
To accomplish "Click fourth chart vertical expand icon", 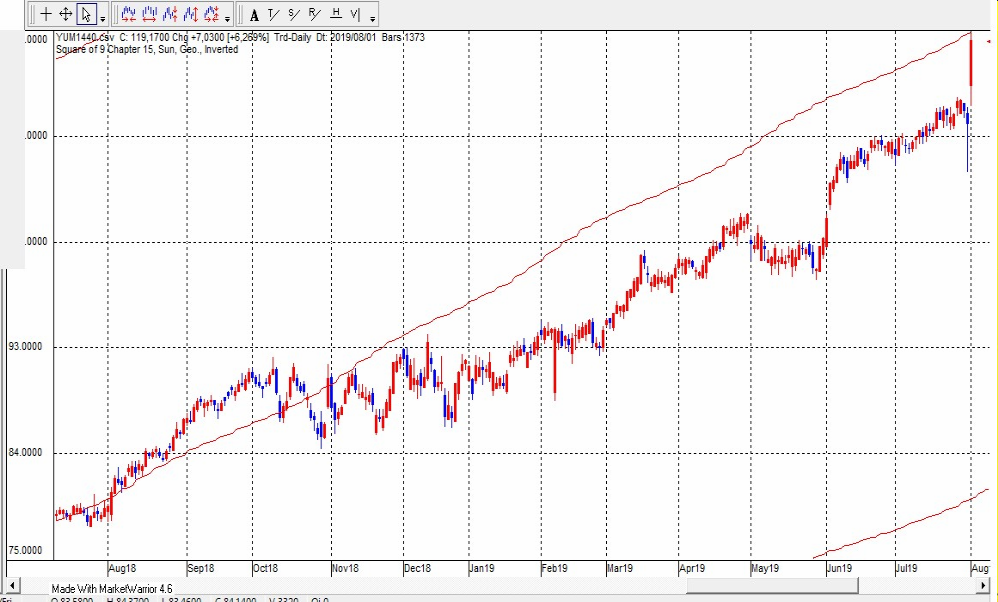I will click(191, 14).
